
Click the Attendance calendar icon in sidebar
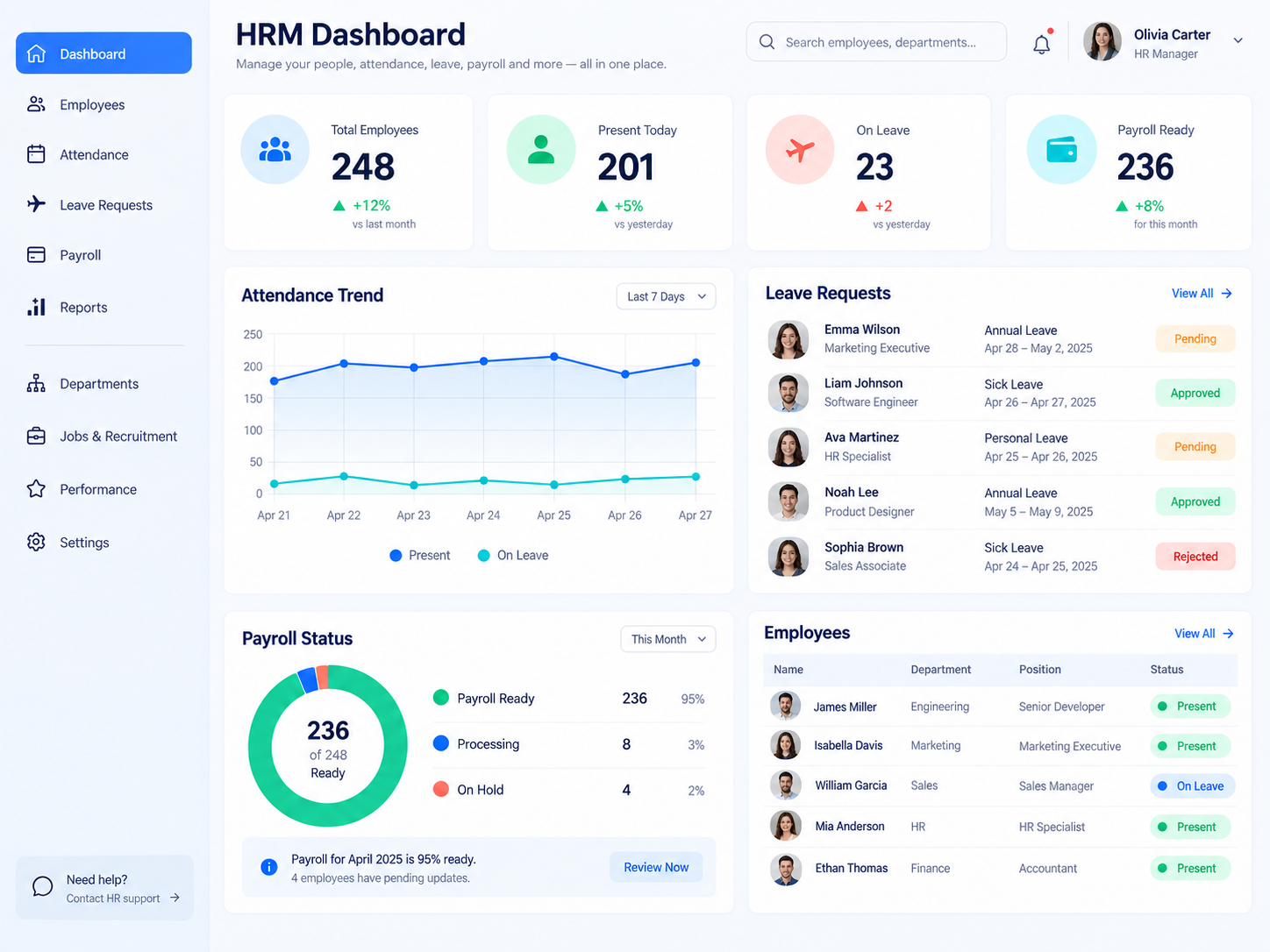(36, 154)
